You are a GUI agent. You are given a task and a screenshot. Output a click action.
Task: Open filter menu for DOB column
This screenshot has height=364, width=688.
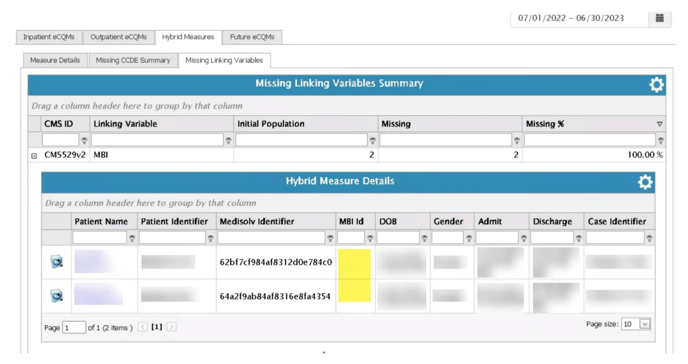424,238
